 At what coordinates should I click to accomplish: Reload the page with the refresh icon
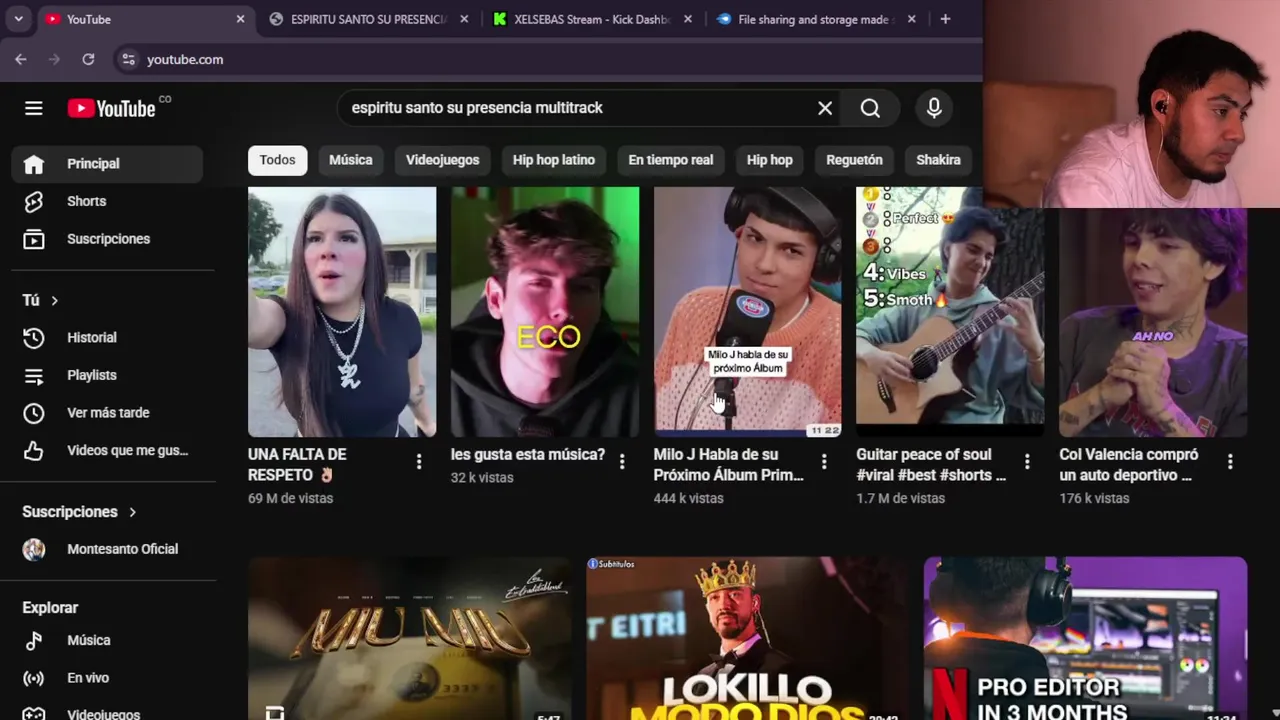point(88,59)
